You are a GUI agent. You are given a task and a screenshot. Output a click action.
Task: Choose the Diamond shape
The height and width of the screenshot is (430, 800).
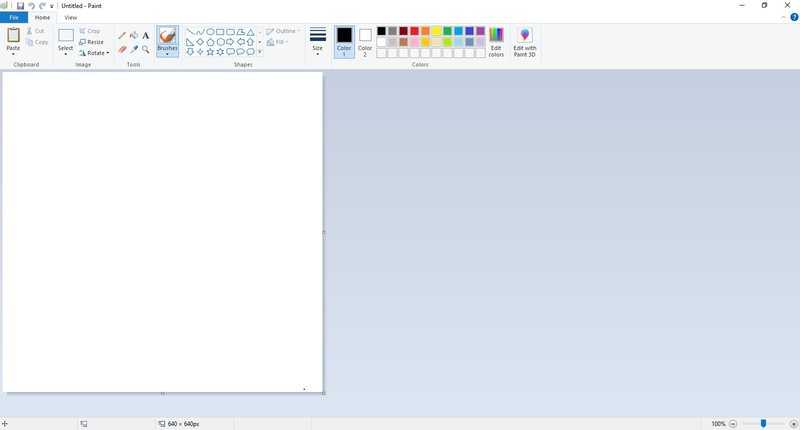pos(200,42)
